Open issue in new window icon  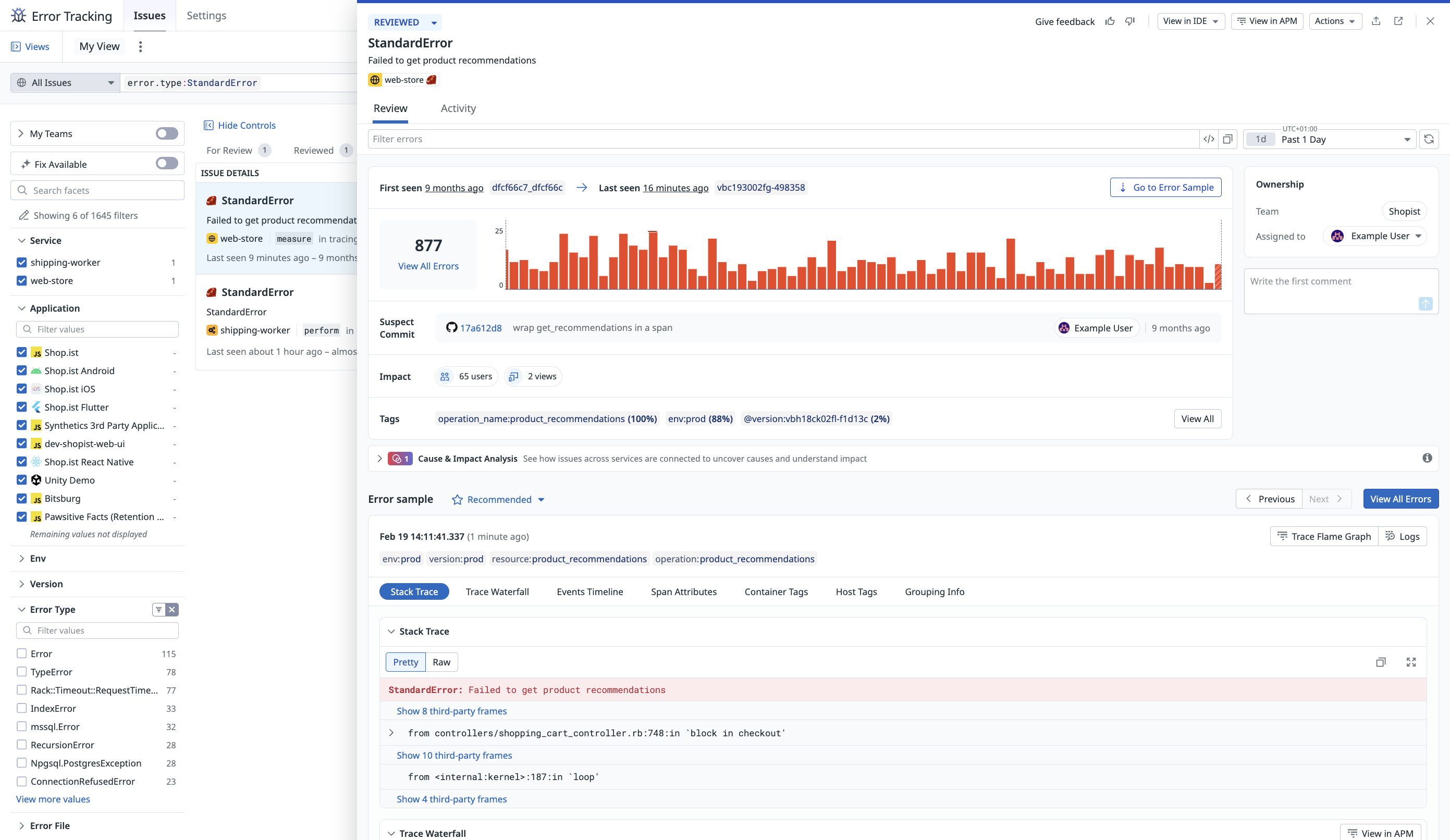click(x=1398, y=21)
